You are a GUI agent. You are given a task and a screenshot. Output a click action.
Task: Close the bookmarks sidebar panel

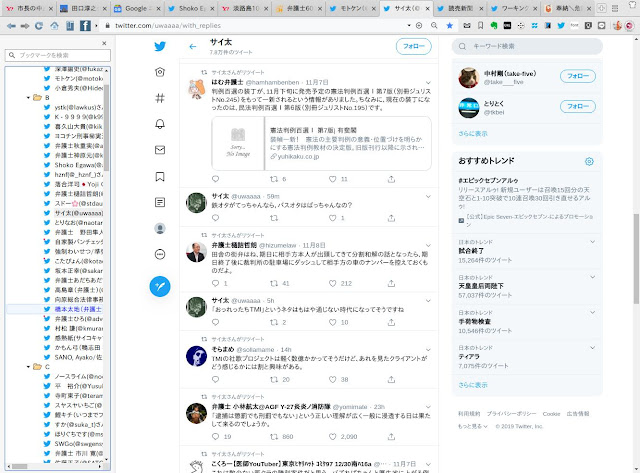click(104, 43)
